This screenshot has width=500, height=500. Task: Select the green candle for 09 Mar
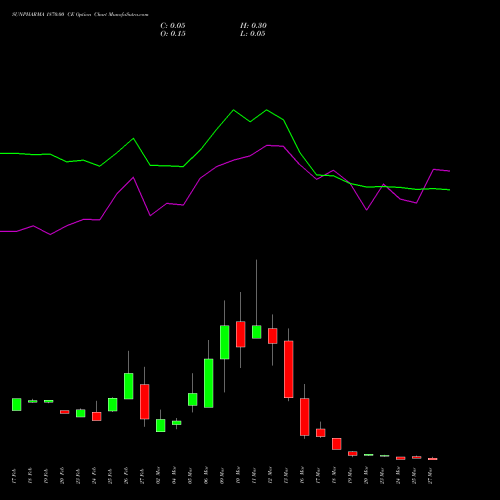(x=225, y=342)
